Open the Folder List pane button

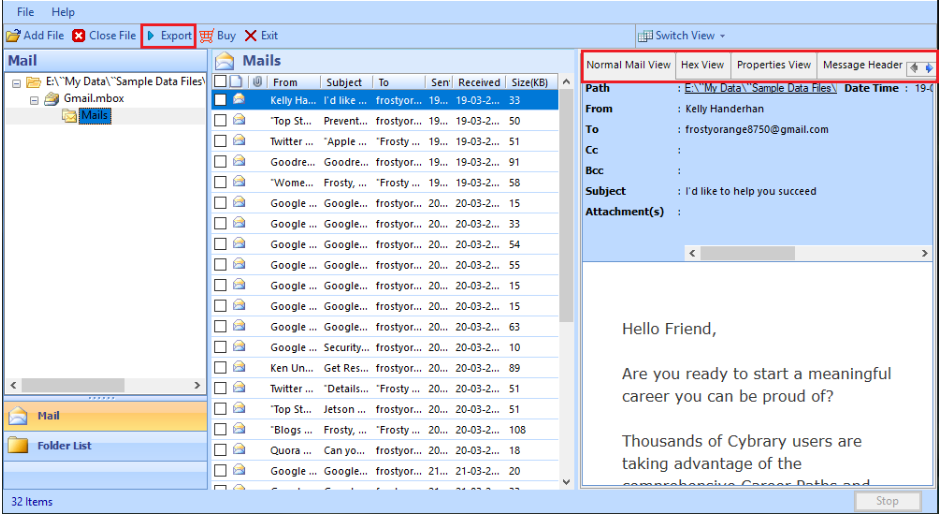(x=106, y=446)
